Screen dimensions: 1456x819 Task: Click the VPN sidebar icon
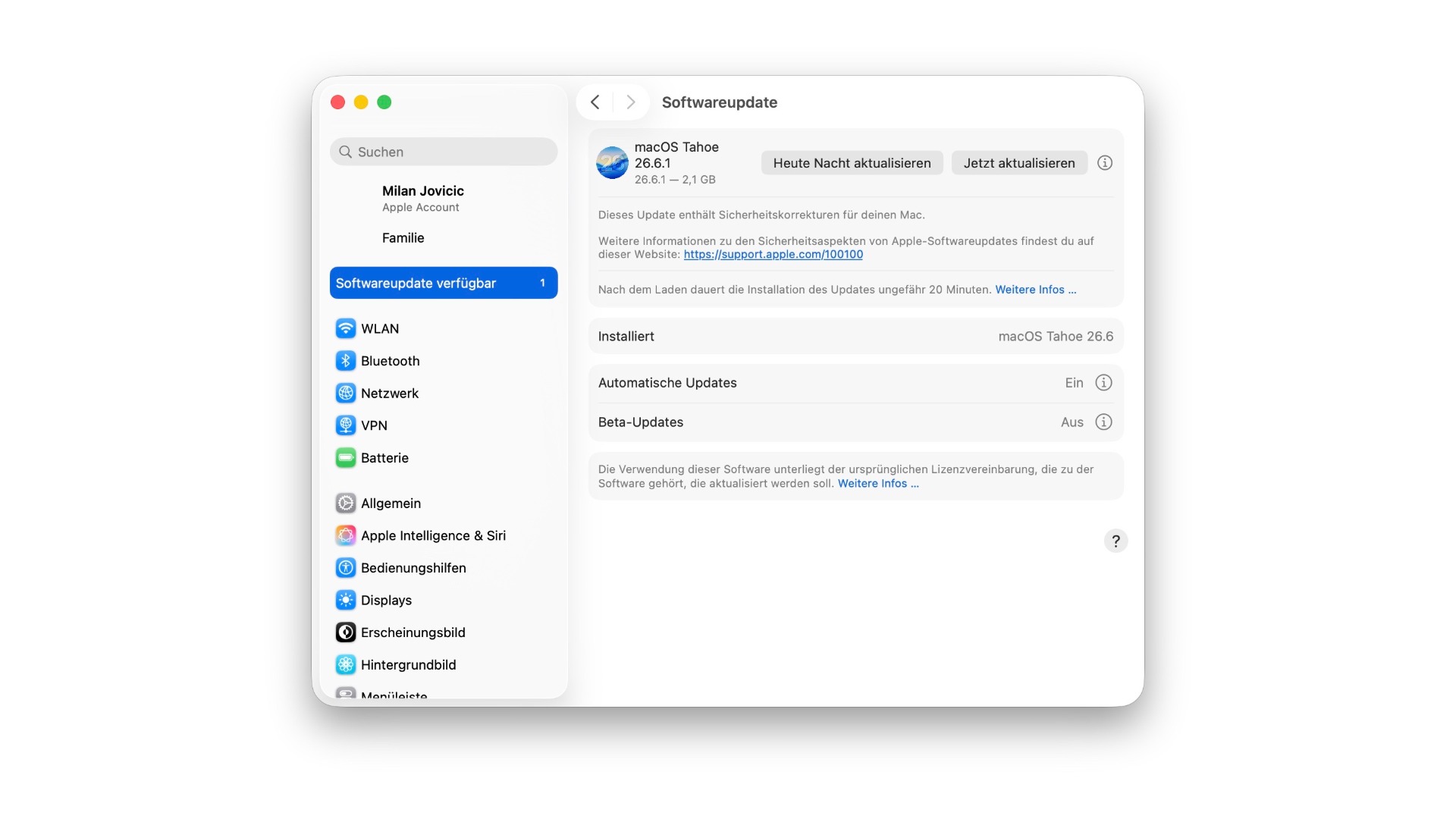click(x=346, y=425)
